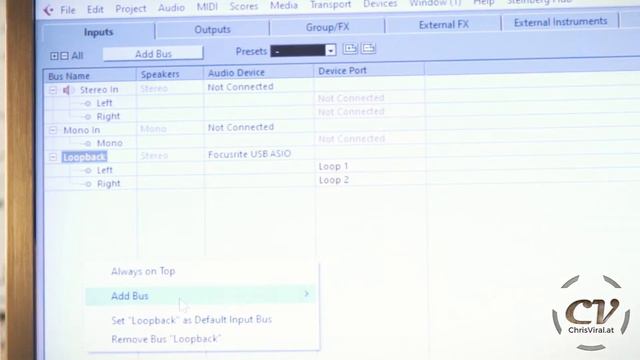This screenshot has height=360, width=640.
Task: Click Not Connected port for Stereo In Left
Action: pyautogui.click(x=351, y=98)
